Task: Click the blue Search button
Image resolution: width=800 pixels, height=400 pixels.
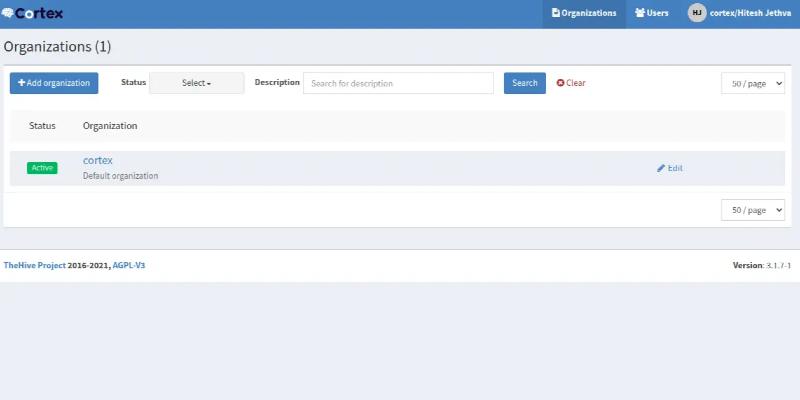Action: click(x=524, y=83)
